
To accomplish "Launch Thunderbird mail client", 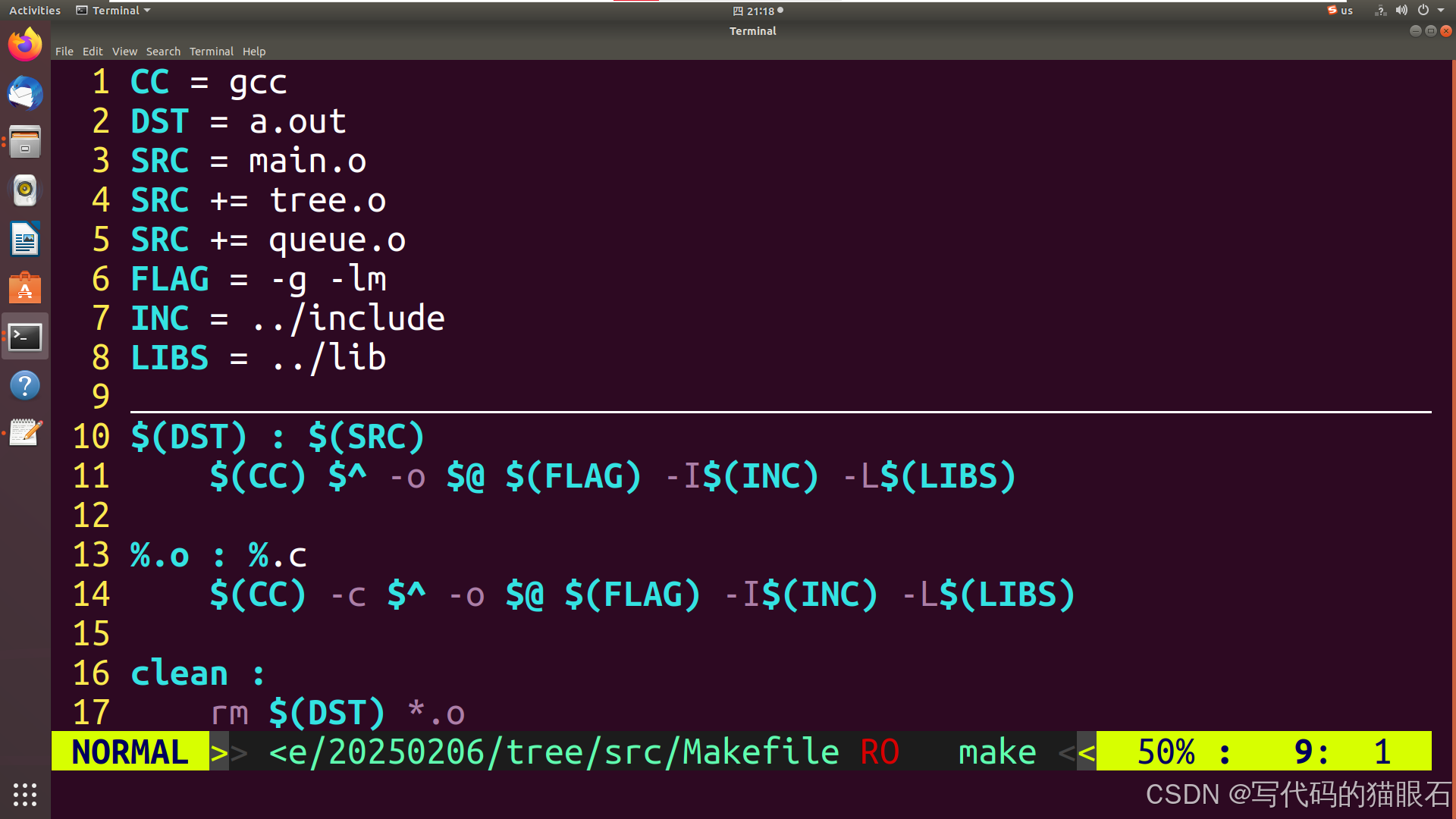I will click(25, 94).
